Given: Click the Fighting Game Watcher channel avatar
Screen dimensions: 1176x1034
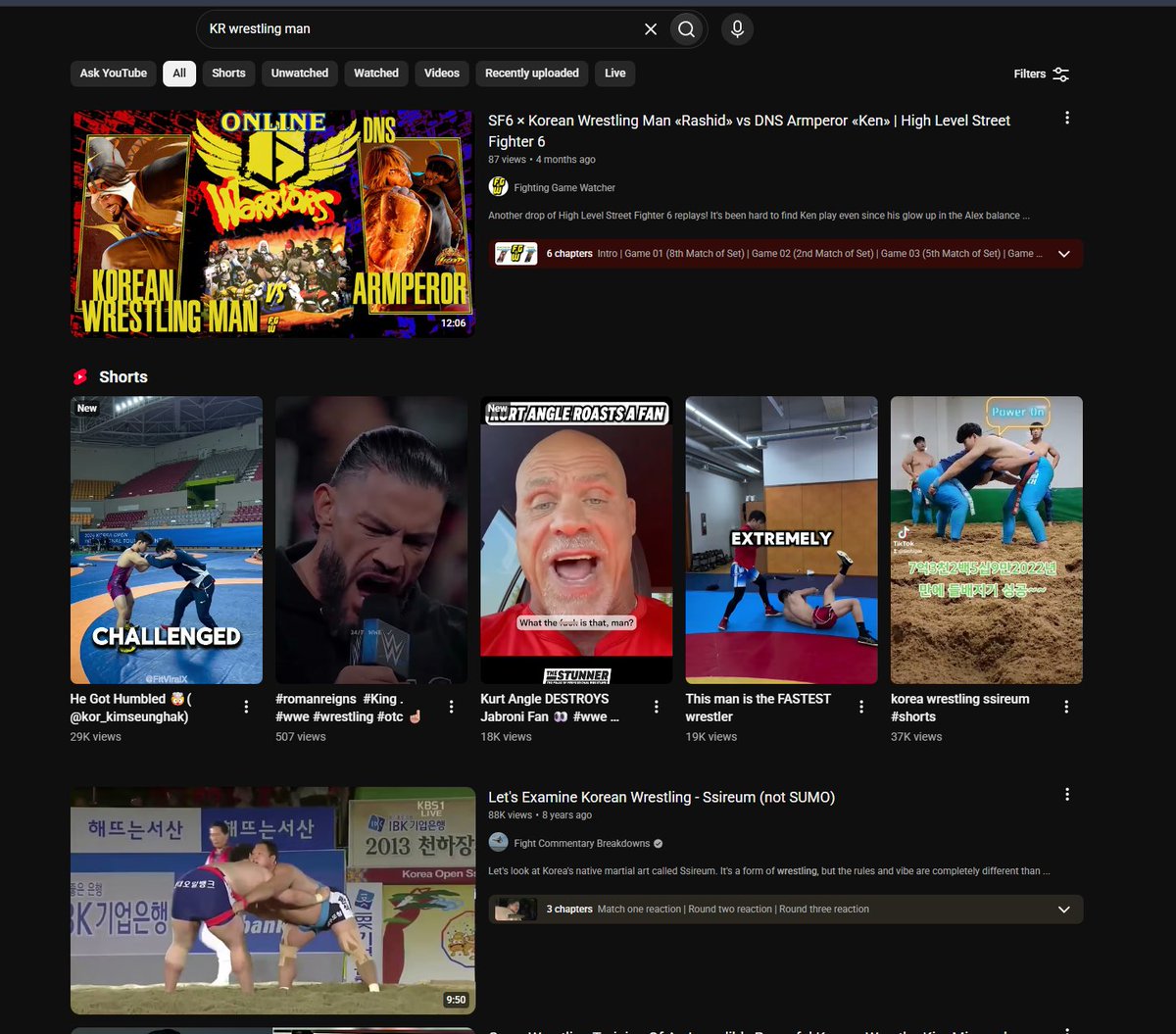Looking at the screenshot, I should click(x=498, y=187).
